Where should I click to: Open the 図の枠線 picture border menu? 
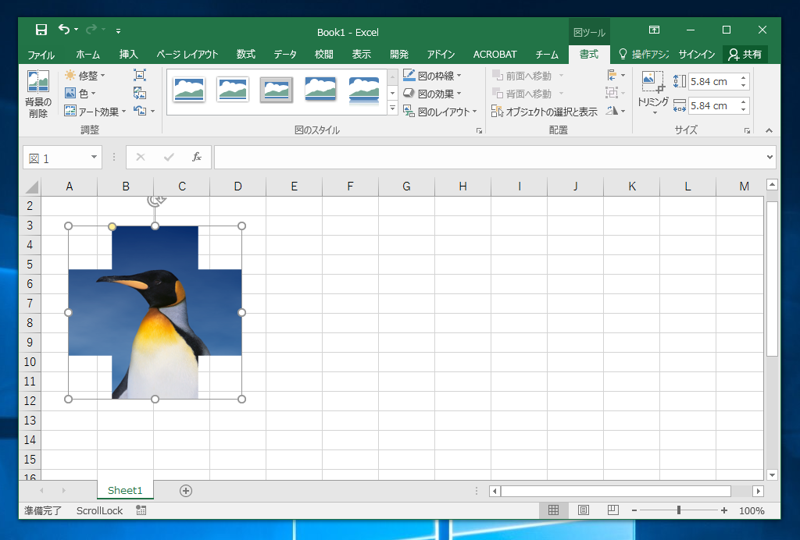click(432, 76)
